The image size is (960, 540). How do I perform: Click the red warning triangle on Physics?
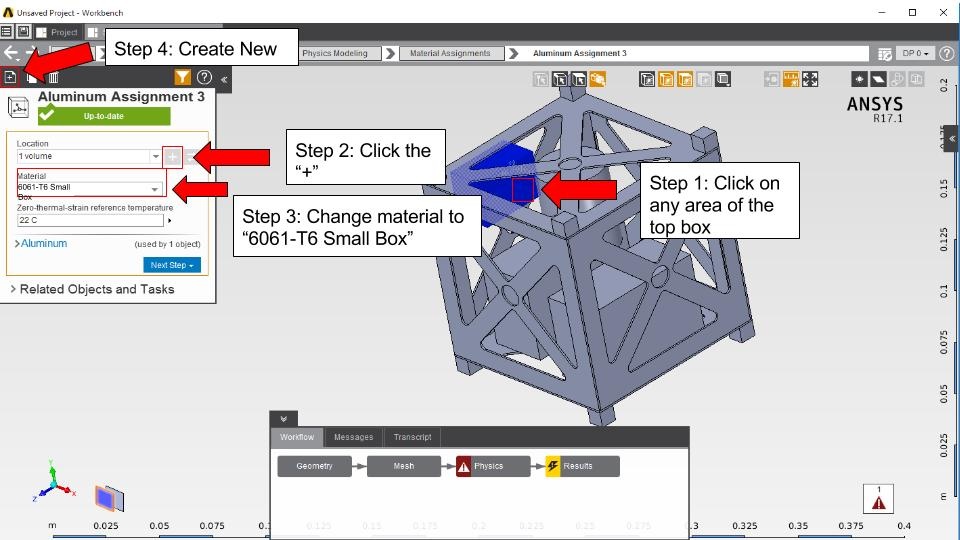(x=463, y=467)
